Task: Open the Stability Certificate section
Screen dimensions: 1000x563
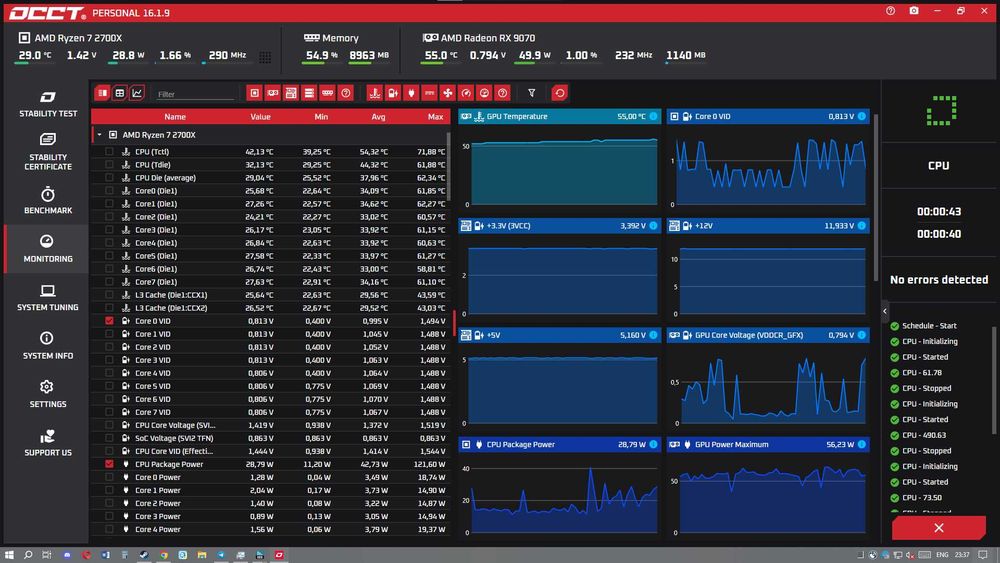Action: [x=48, y=152]
